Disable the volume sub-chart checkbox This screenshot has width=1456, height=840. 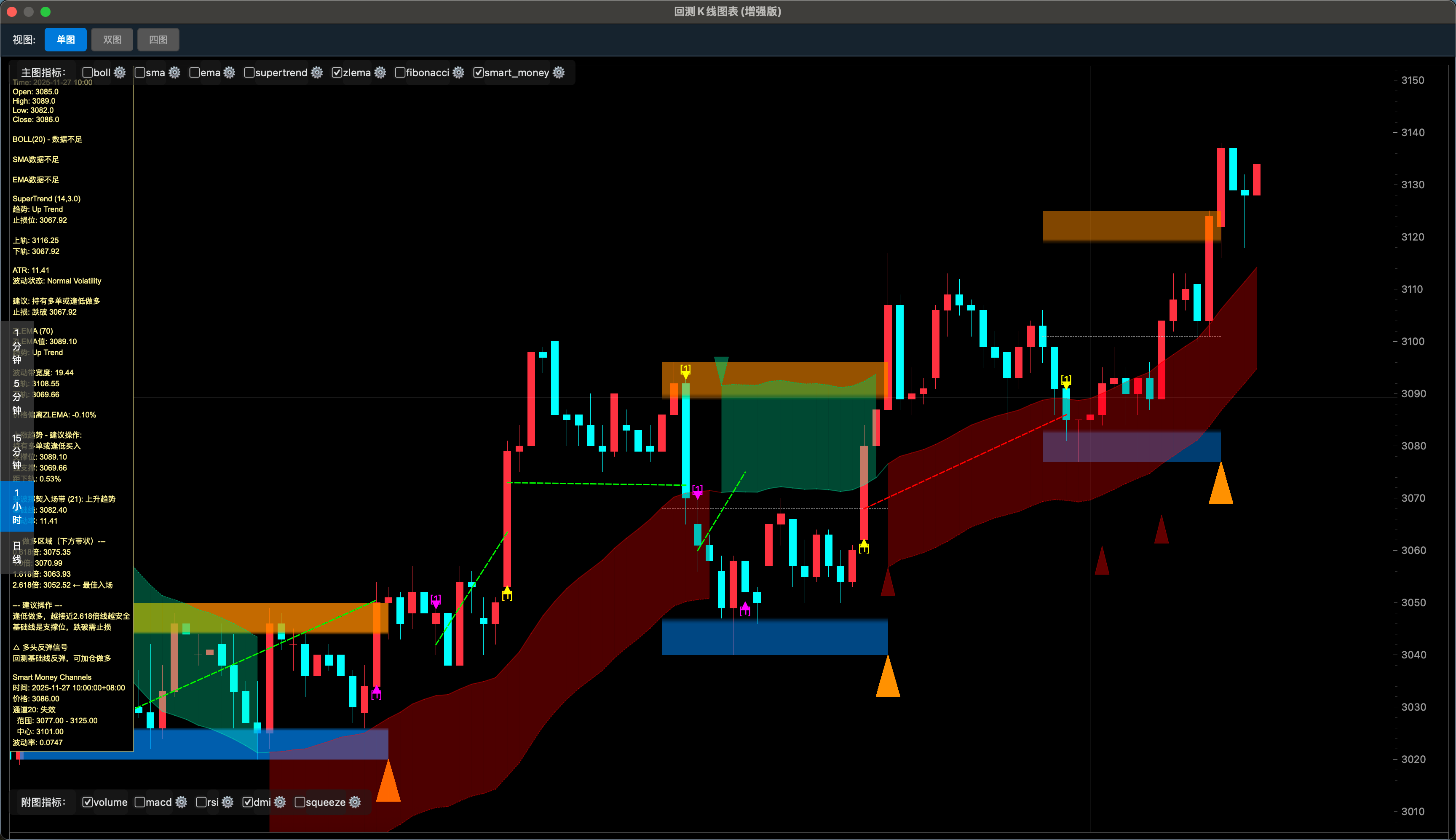pyautogui.click(x=88, y=803)
